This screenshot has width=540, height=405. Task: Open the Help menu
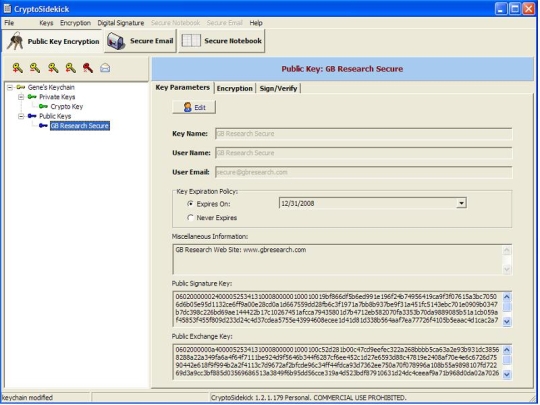point(256,23)
